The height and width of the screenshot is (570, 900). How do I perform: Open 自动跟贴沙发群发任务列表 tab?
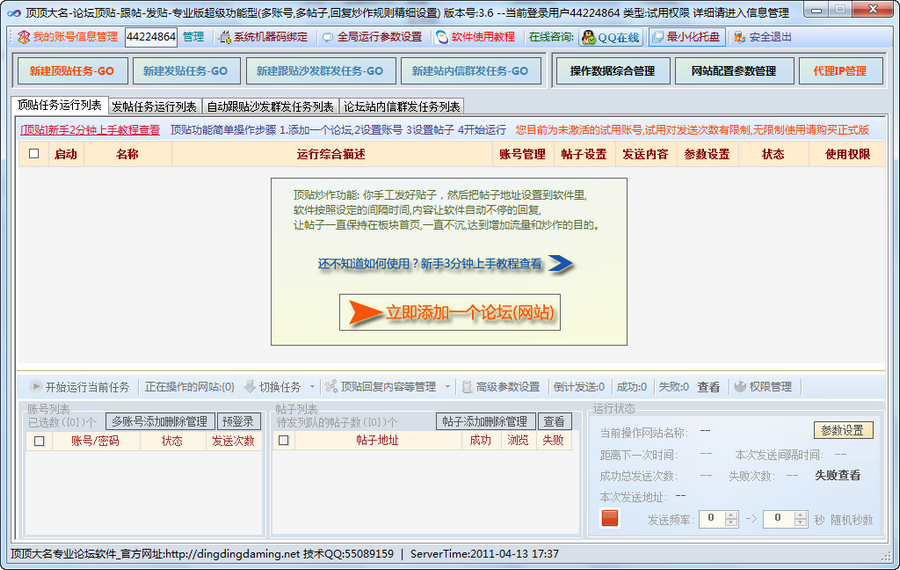tap(270, 107)
